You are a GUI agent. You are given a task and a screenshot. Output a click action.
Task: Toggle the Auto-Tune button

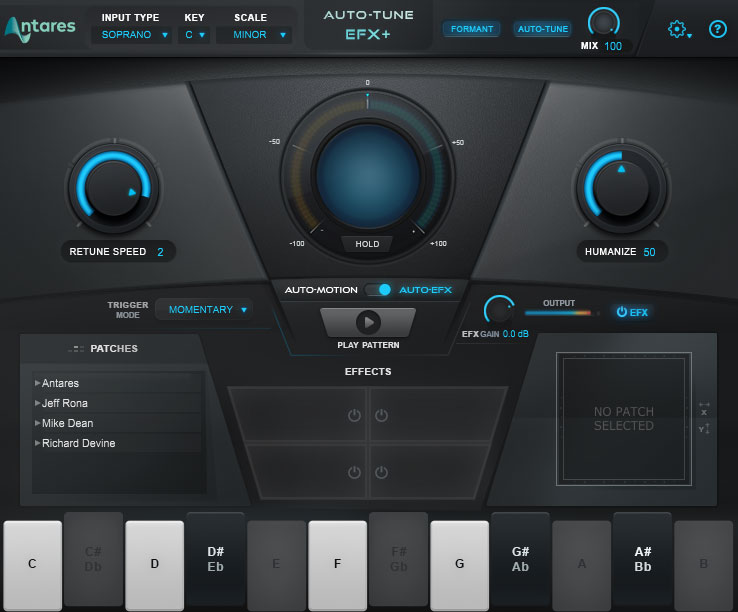pos(543,29)
